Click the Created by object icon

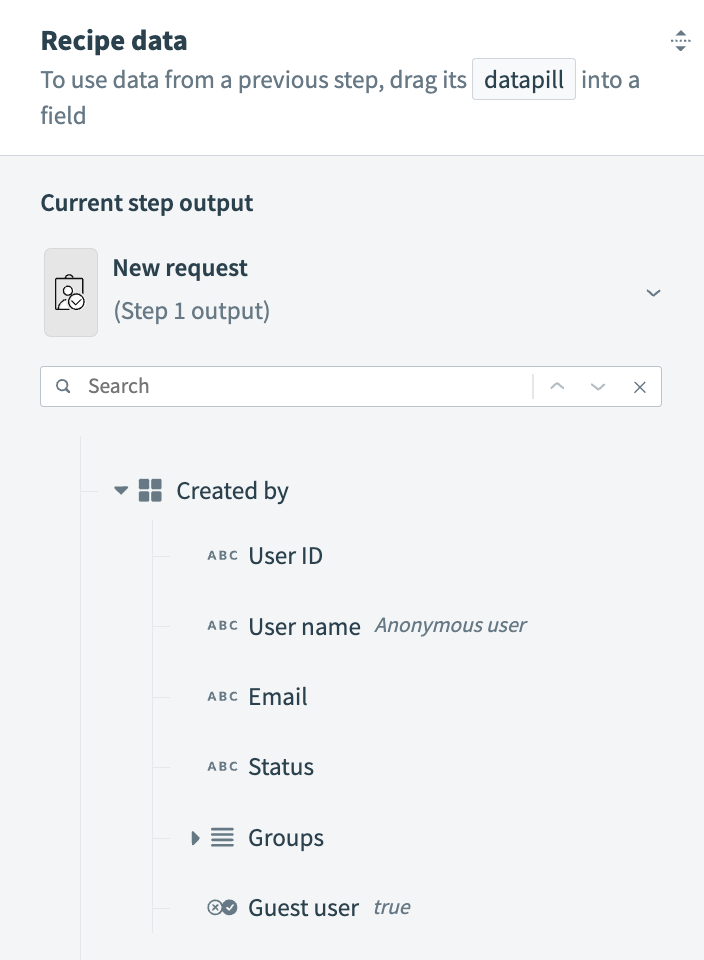pyautogui.click(x=150, y=491)
